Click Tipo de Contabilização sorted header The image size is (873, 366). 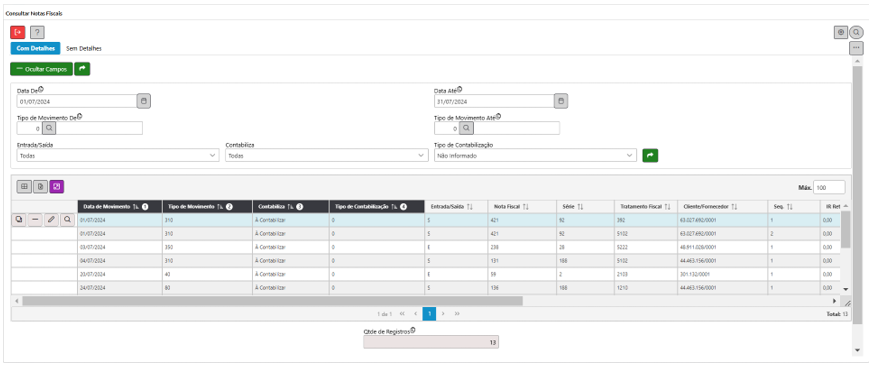click(377, 207)
